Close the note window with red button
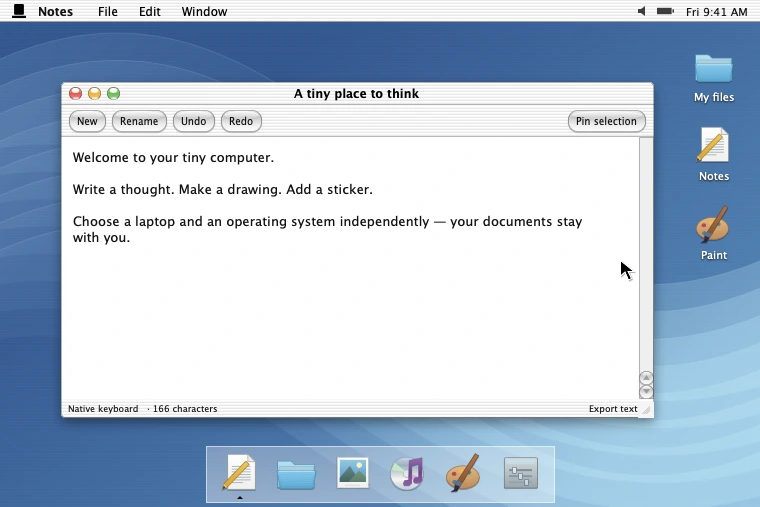Screen dimensions: 760x507 (x=76, y=94)
